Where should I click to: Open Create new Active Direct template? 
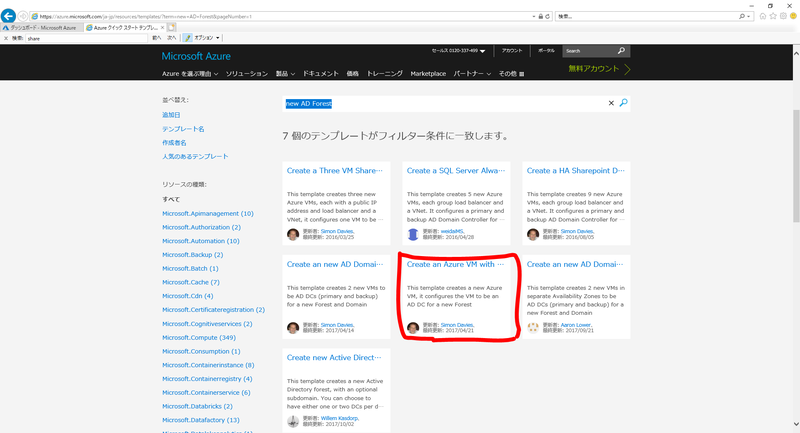(x=334, y=358)
